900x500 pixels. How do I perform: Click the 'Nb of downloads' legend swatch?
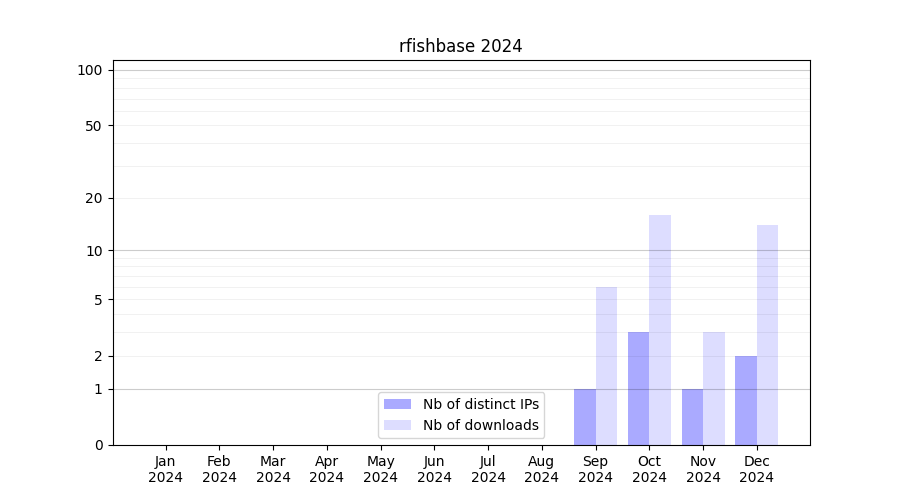coord(397,425)
